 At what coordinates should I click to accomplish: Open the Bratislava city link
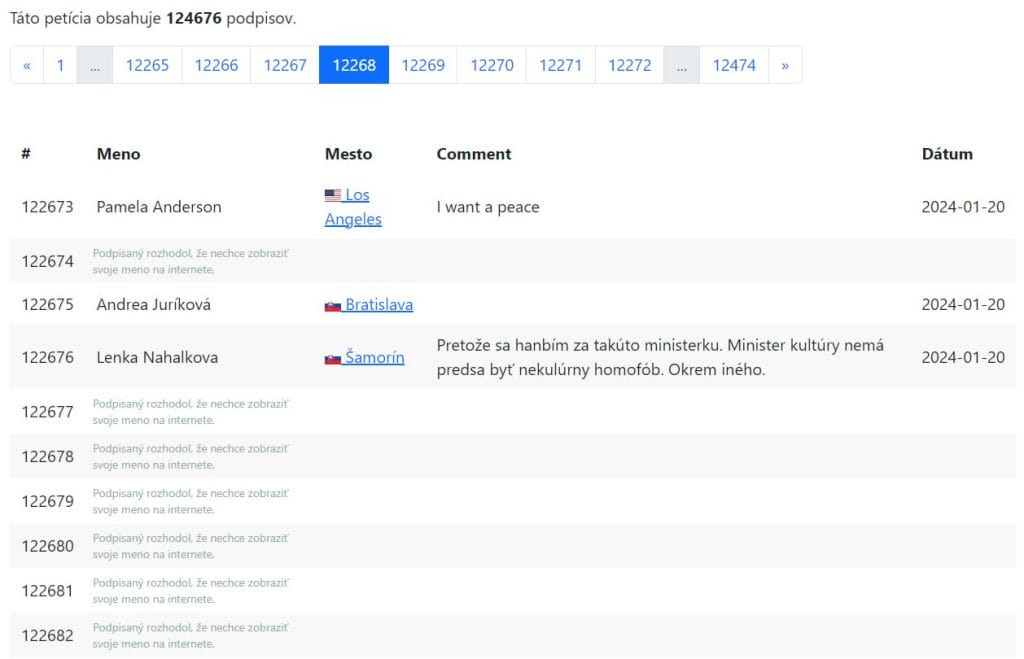(x=379, y=305)
